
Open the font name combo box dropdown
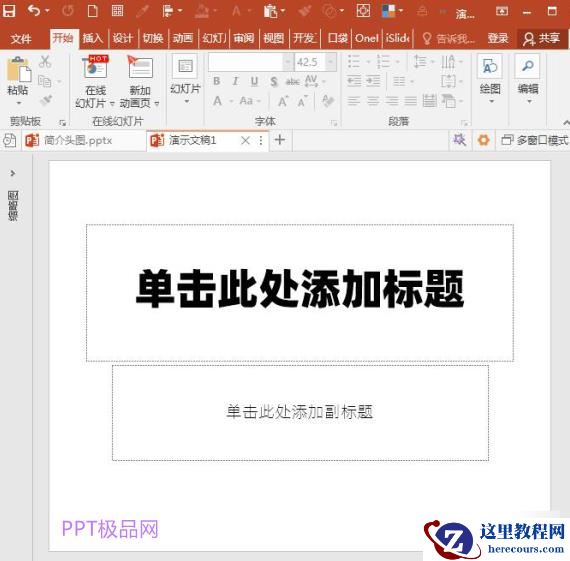pos(288,62)
